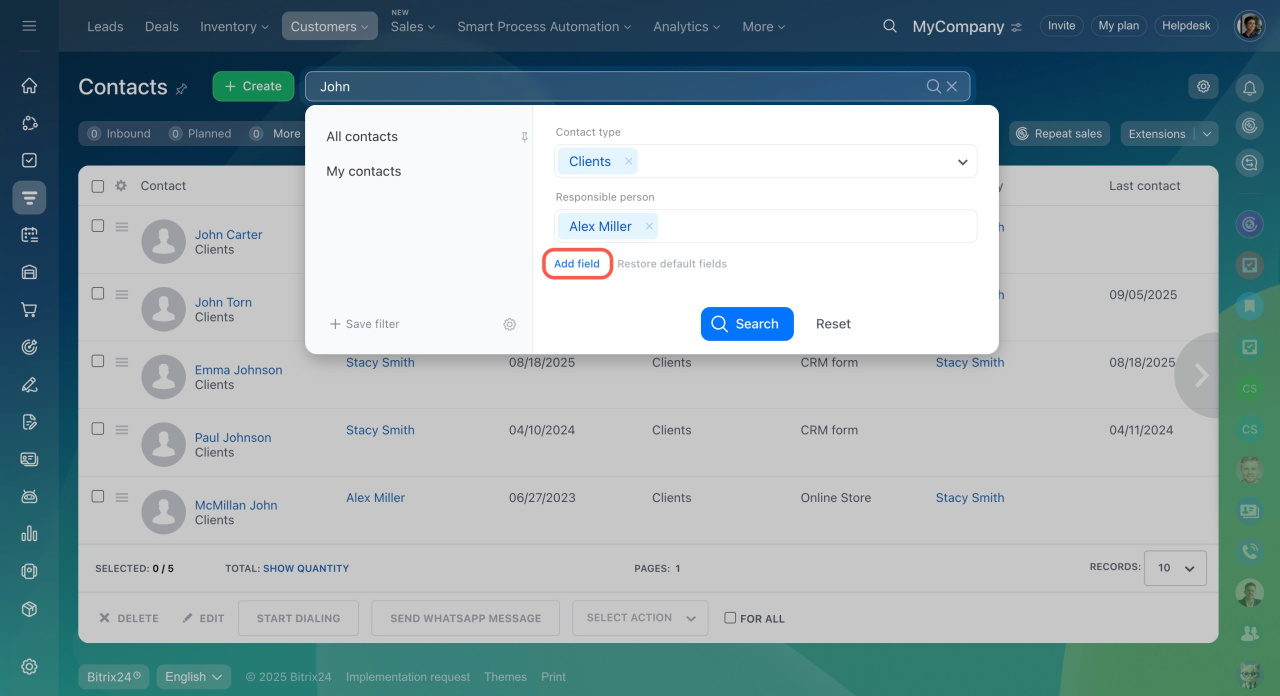This screenshot has height=696, width=1280.
Task: Open the Analytics menu
Action: (687, 27)
